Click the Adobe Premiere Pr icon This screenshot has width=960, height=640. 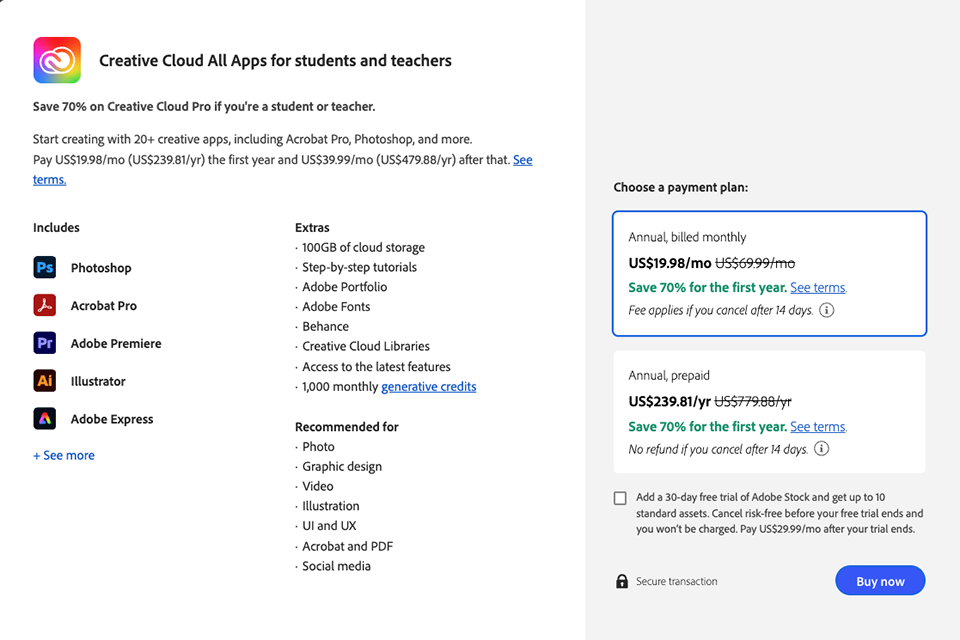click(45, 343)
